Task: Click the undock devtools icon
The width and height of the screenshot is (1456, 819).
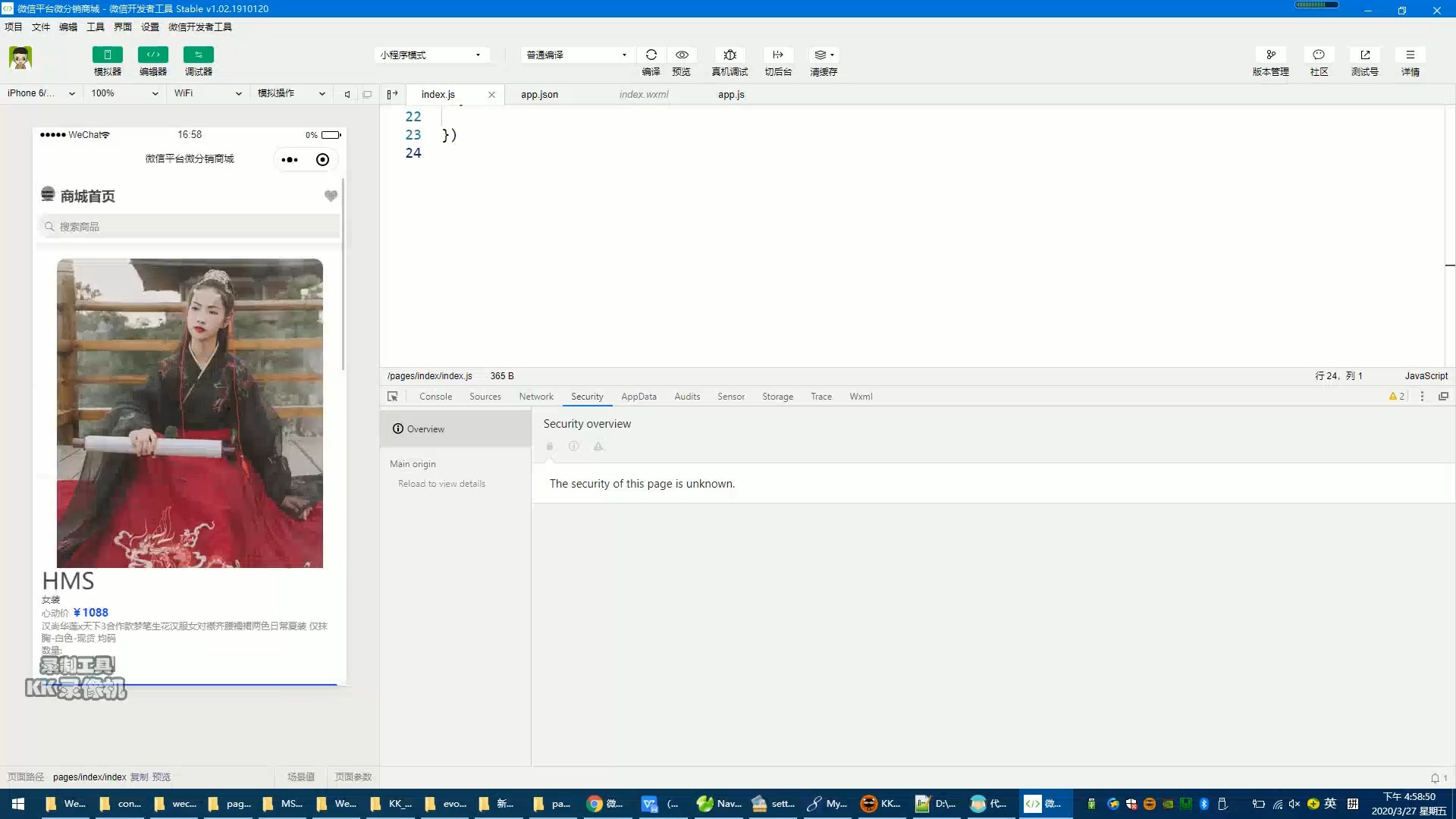Action: pyautogui.click(x=1443, y=396)
